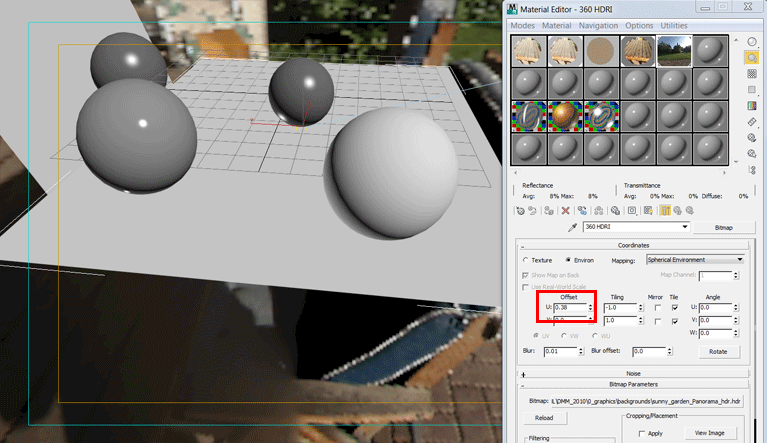Click the Reload button
The image size is (767, 443).
tap(544, 418)
